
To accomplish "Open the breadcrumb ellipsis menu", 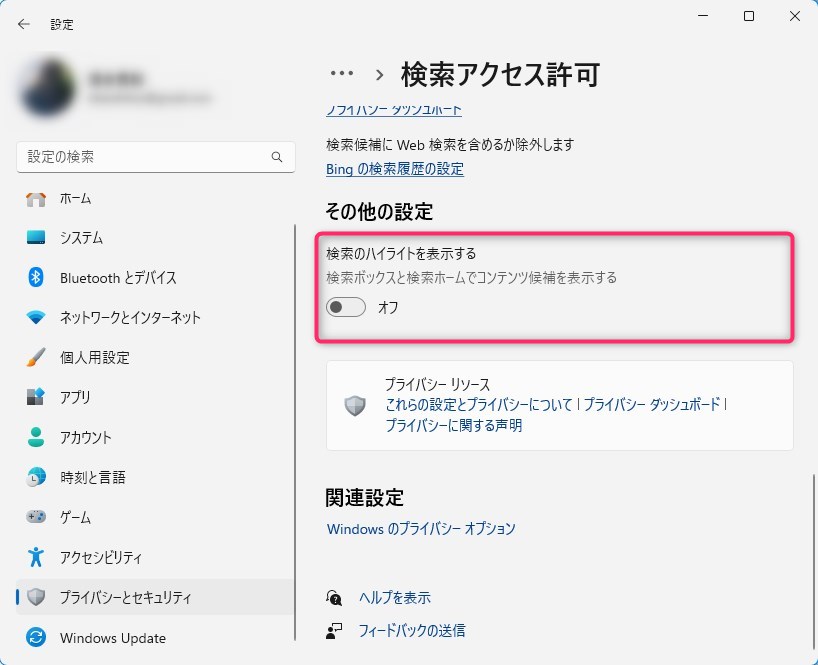I will pos(342,74).
